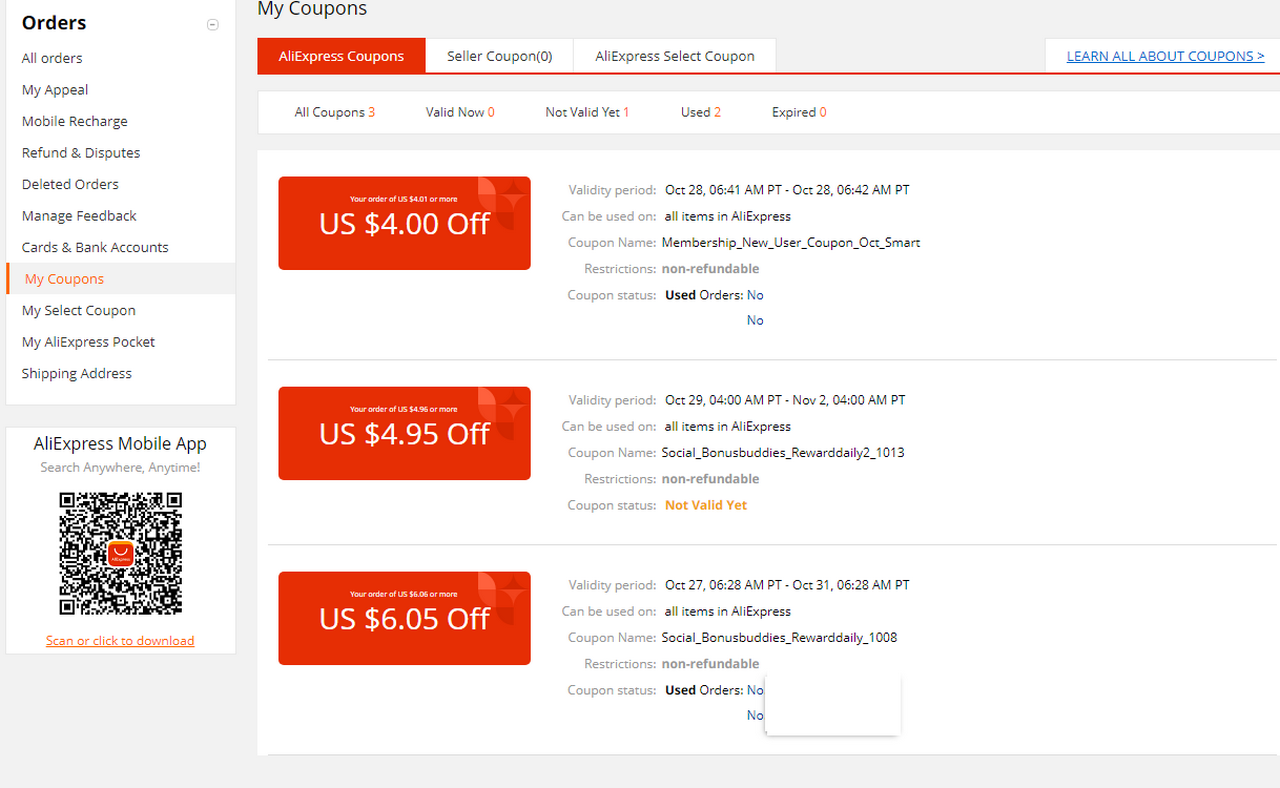Click 'all items in AliExpress' on $4.00 coupon

click(x=728, y=216)
